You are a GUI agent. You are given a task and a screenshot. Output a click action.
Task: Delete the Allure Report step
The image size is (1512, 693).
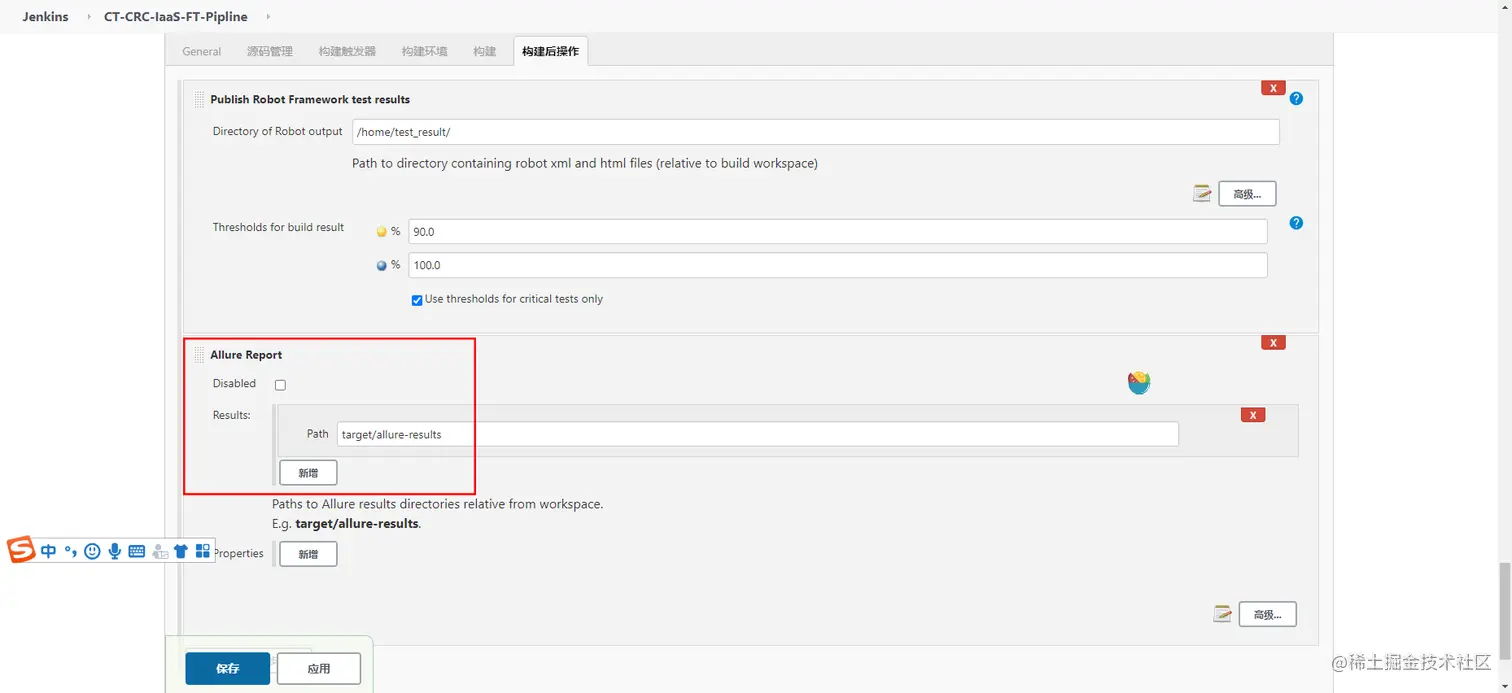[x=1273, y=342]
